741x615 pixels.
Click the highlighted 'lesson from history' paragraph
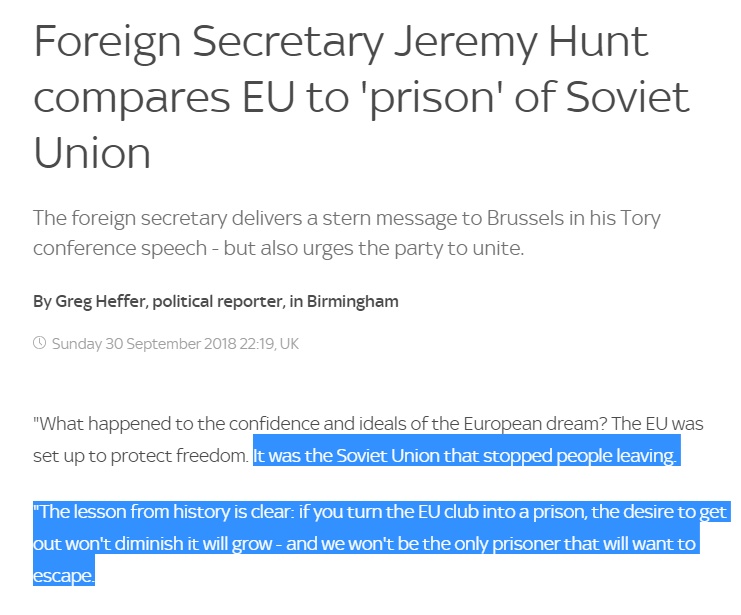tap(380, 545)
